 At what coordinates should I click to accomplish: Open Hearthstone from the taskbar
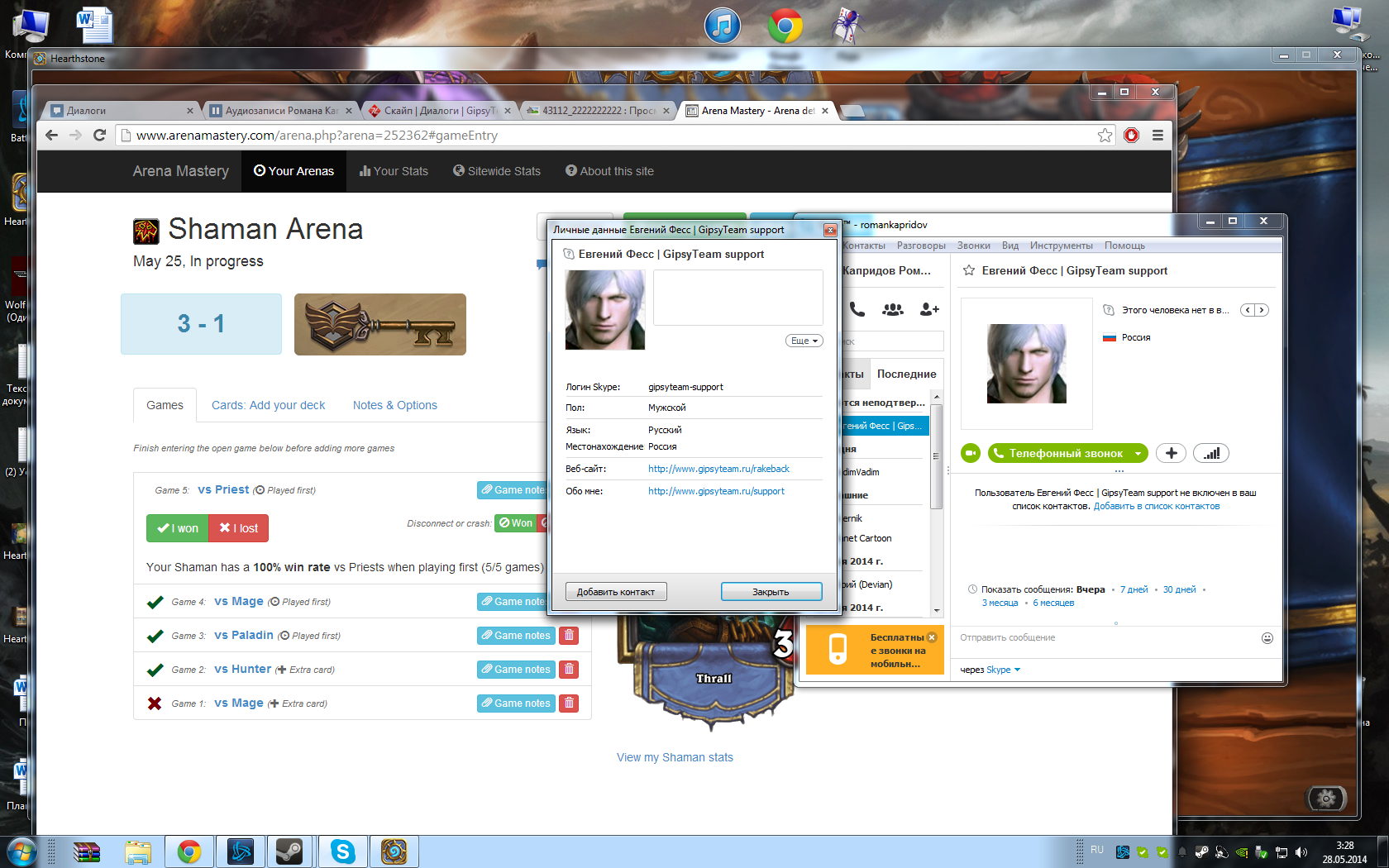394,851
